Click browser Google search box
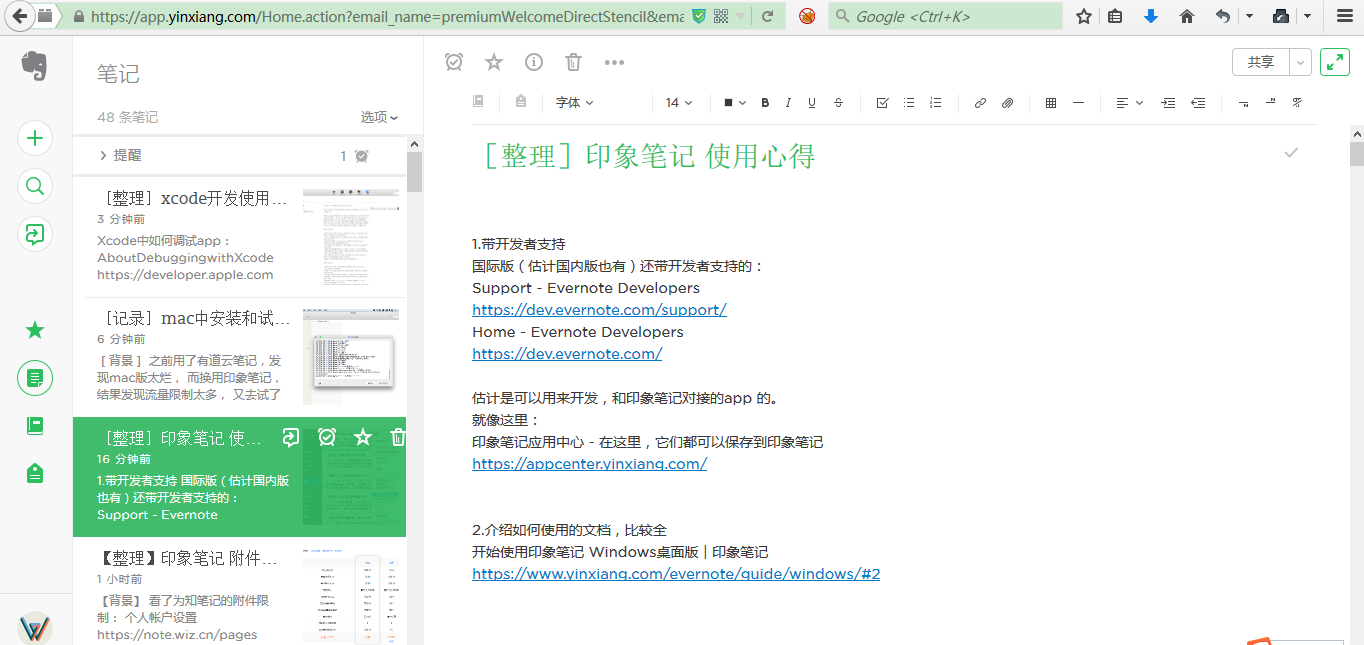The image size is (1364, 645). pos(945,16)
